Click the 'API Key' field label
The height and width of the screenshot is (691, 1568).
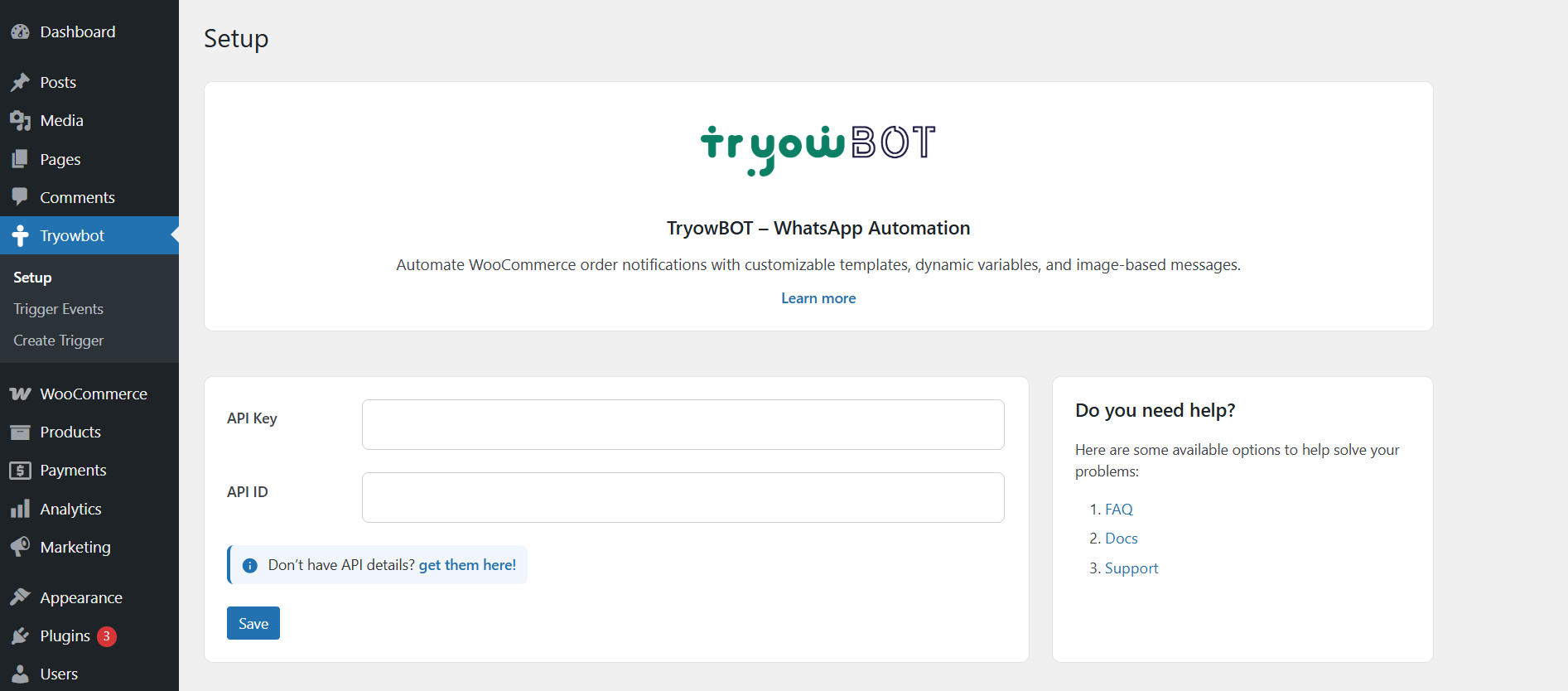(x=252, y=418)
